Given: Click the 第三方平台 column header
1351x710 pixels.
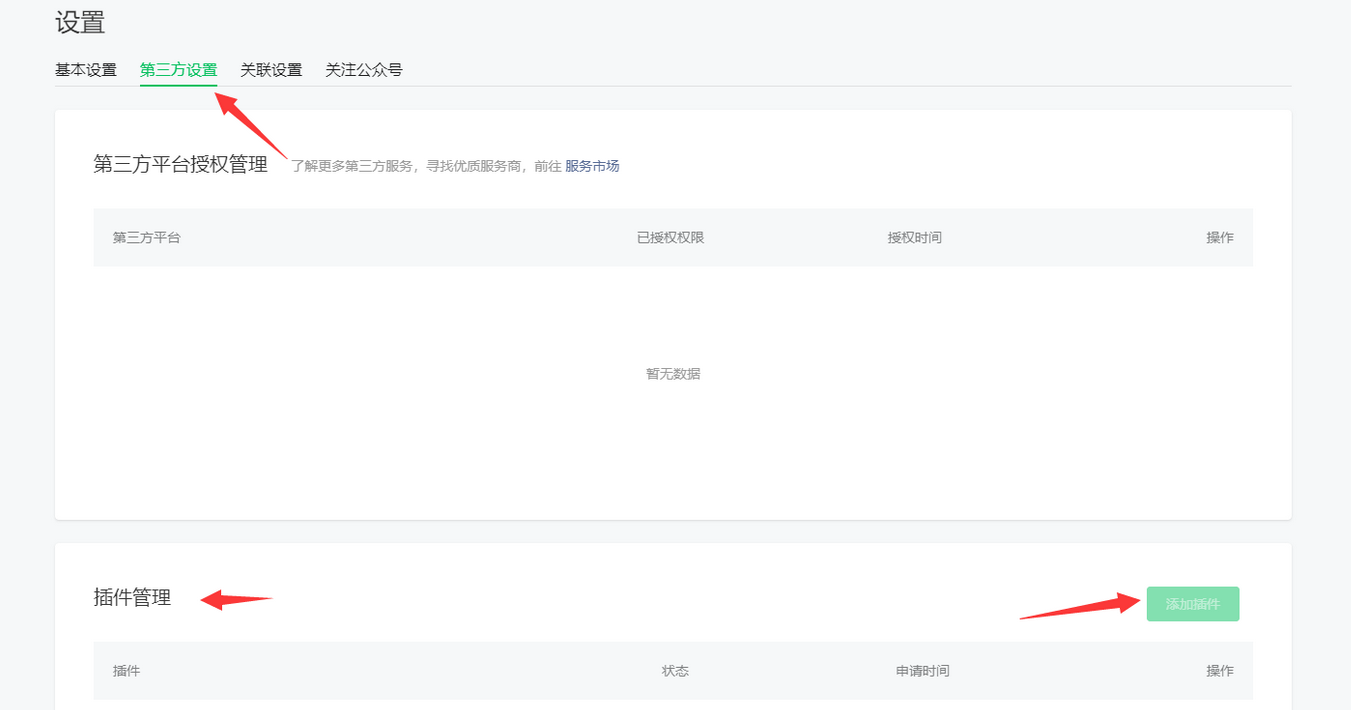Looking at the screenshot, I should (x=147, y=238).
